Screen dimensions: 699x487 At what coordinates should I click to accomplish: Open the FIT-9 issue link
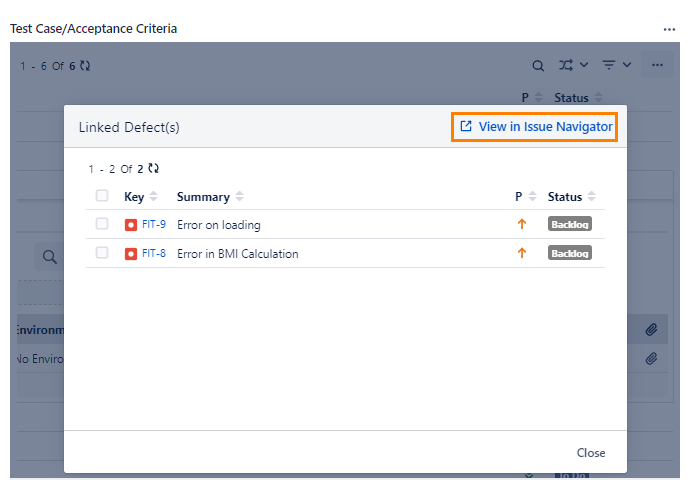coord(154,224)
